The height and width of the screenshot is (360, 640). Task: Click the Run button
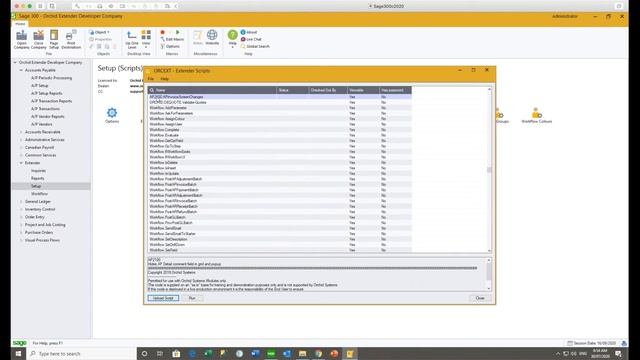(192, 298)
